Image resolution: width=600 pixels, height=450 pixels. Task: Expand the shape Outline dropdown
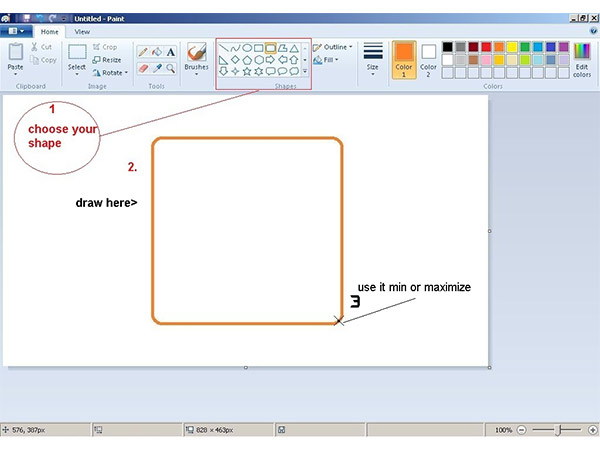click(x=334, y=47)
